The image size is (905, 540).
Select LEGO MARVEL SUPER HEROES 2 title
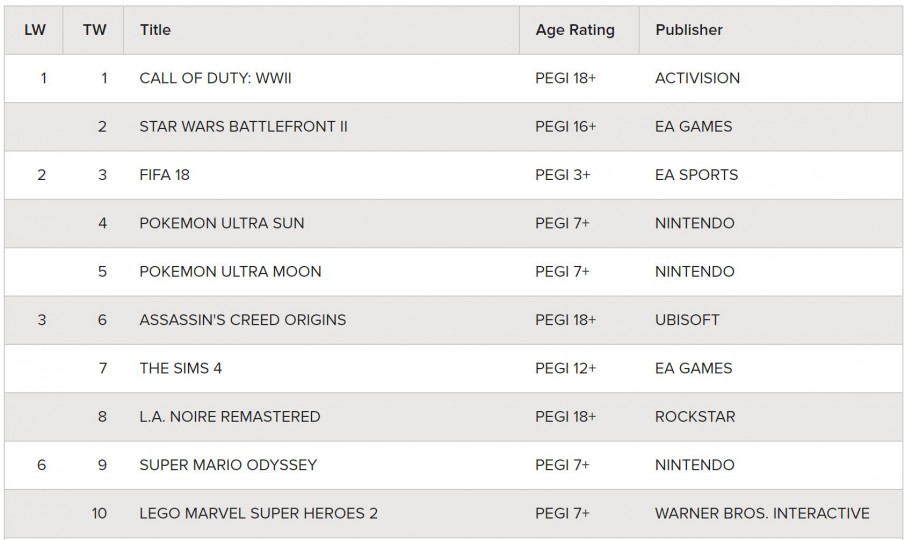258,514
